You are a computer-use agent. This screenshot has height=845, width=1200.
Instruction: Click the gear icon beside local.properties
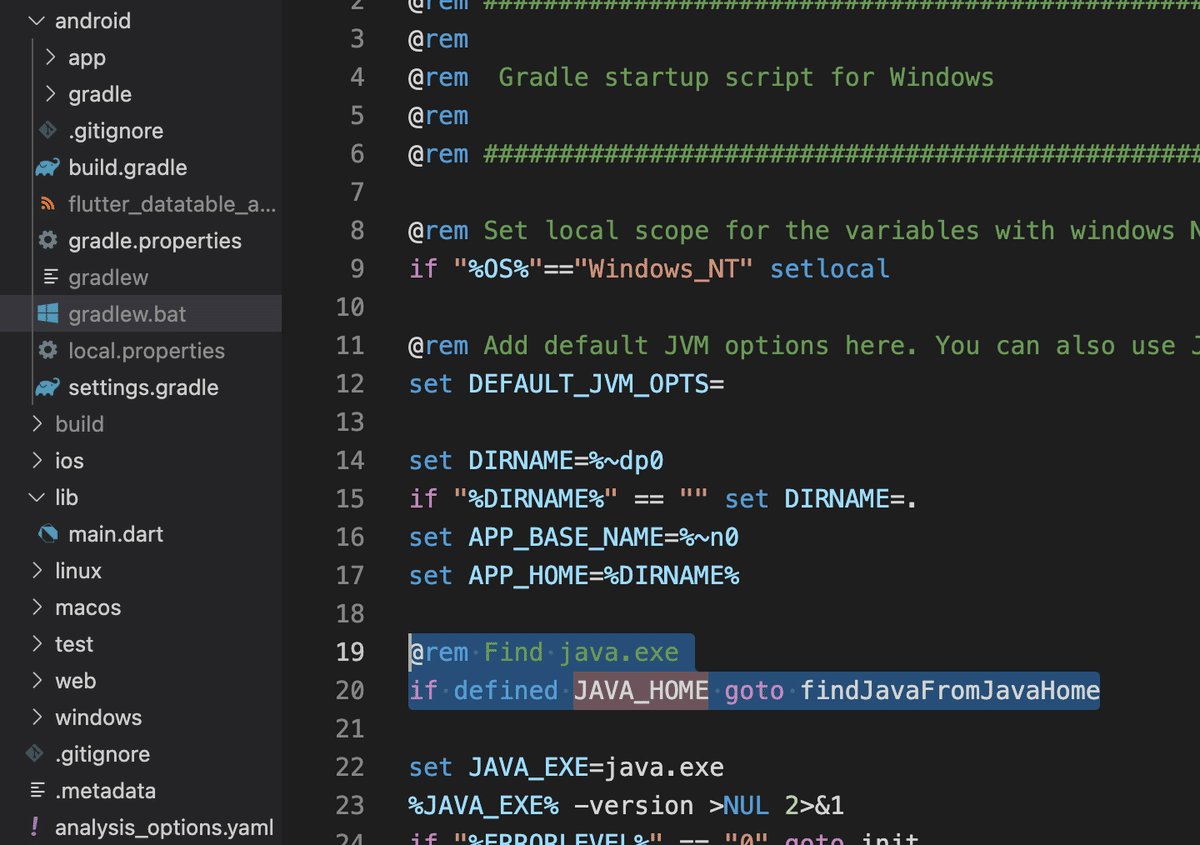[x=47, y=350]
